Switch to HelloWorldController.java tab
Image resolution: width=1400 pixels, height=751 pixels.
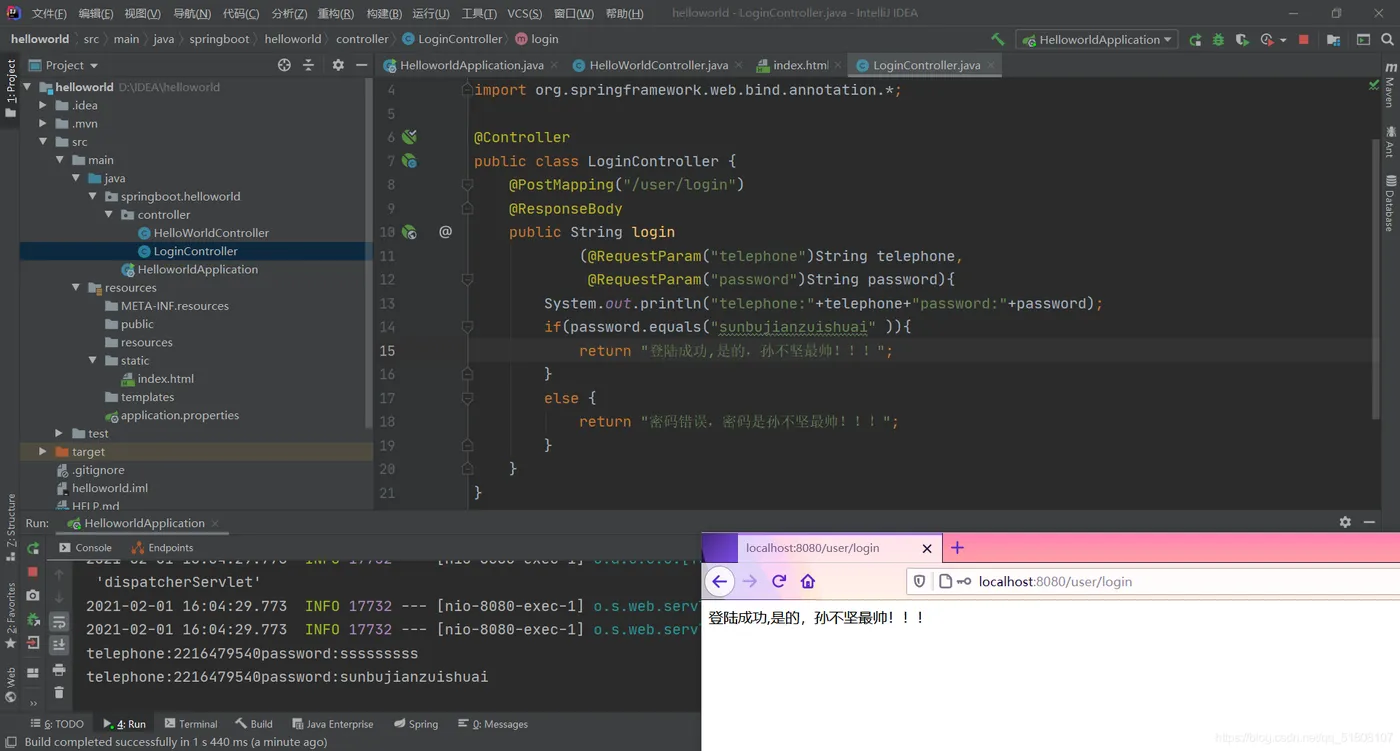tap(658, 65)
